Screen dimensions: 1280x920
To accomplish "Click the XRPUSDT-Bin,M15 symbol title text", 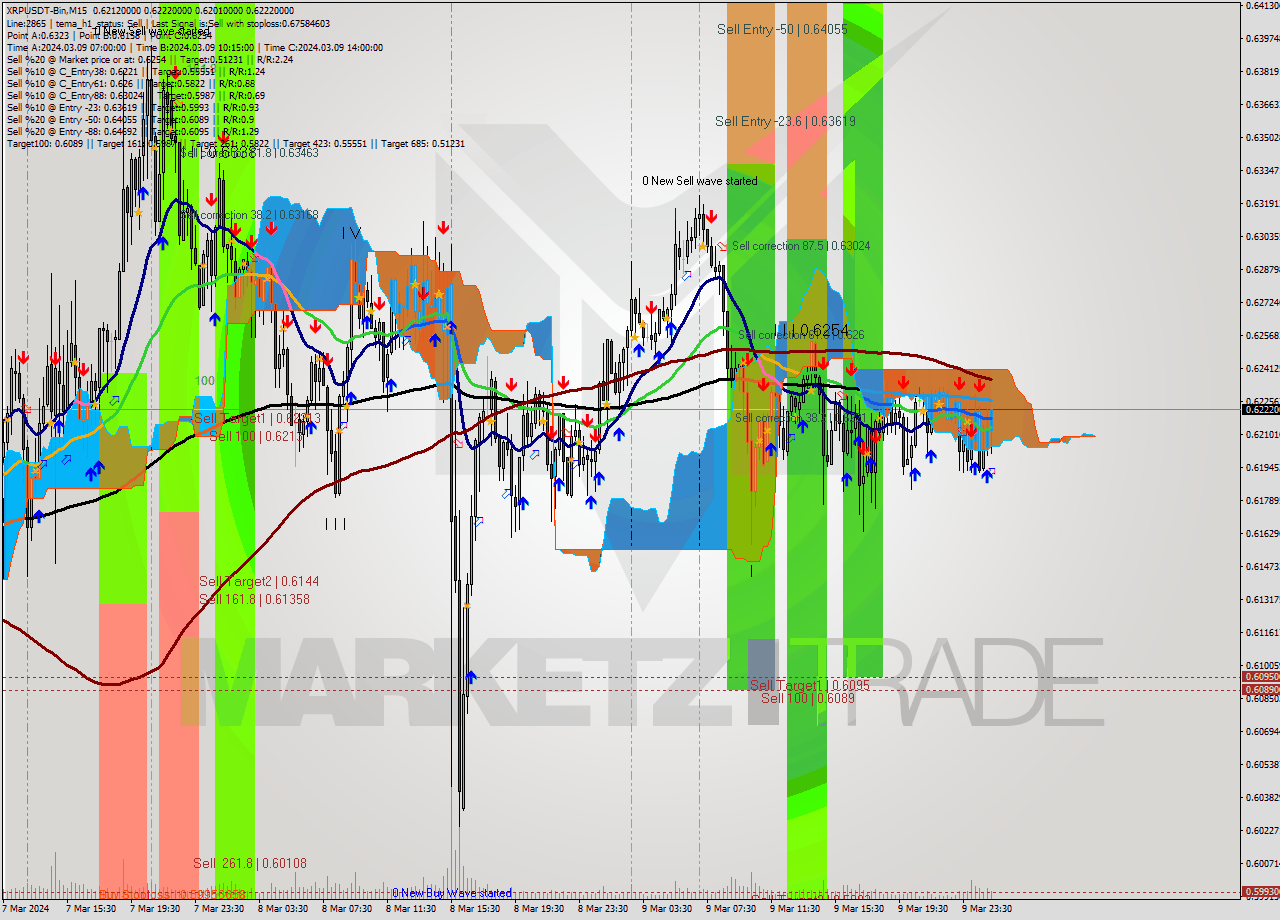I will tap(47, 9).
